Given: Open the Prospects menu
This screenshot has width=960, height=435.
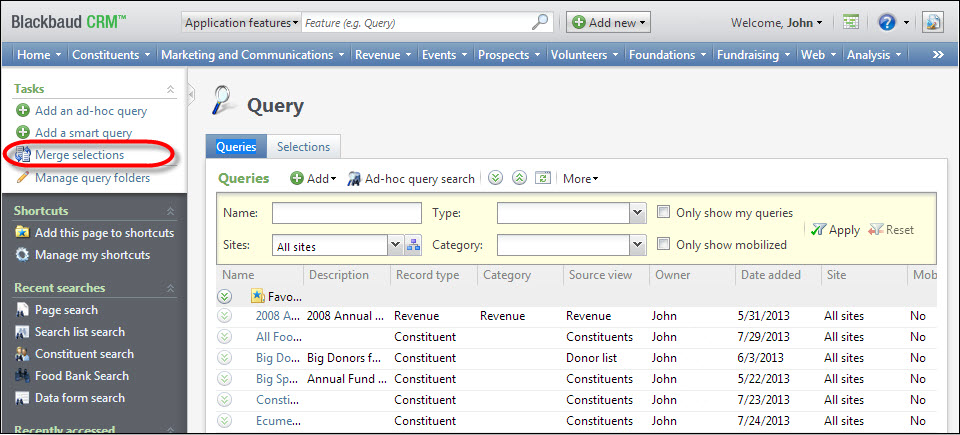Looking at the screenshot, I should point(508,55).
